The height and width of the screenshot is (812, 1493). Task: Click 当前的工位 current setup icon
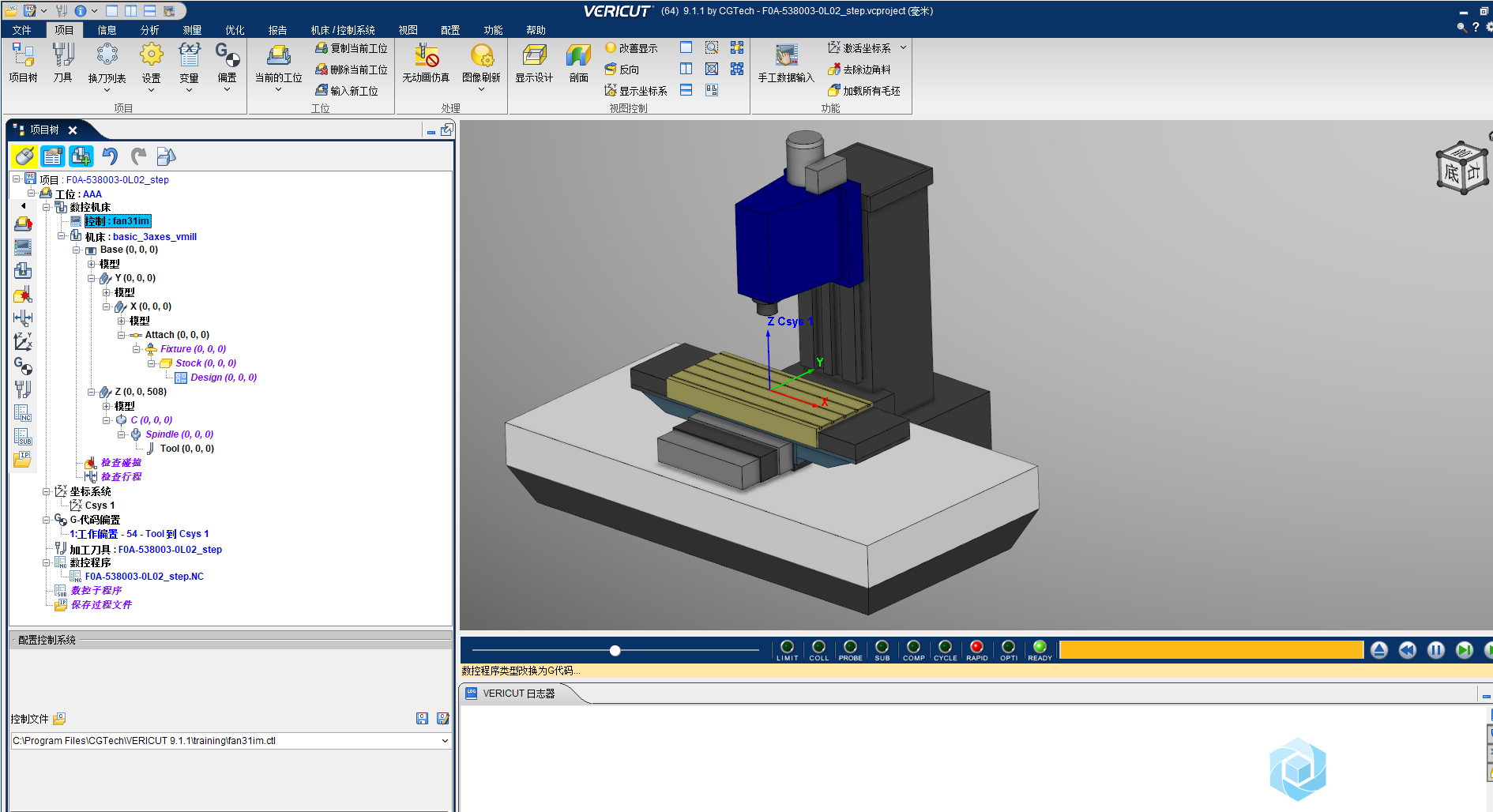tap(278, 66)
